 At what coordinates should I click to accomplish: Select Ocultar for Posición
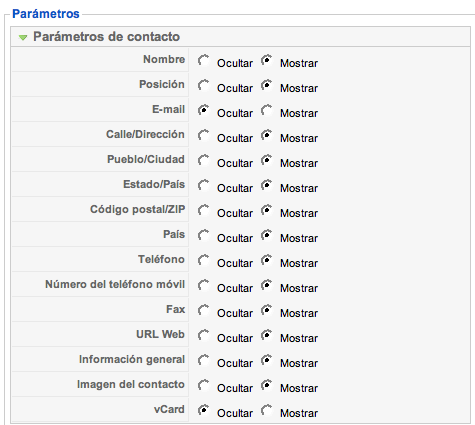click(203, 85)
